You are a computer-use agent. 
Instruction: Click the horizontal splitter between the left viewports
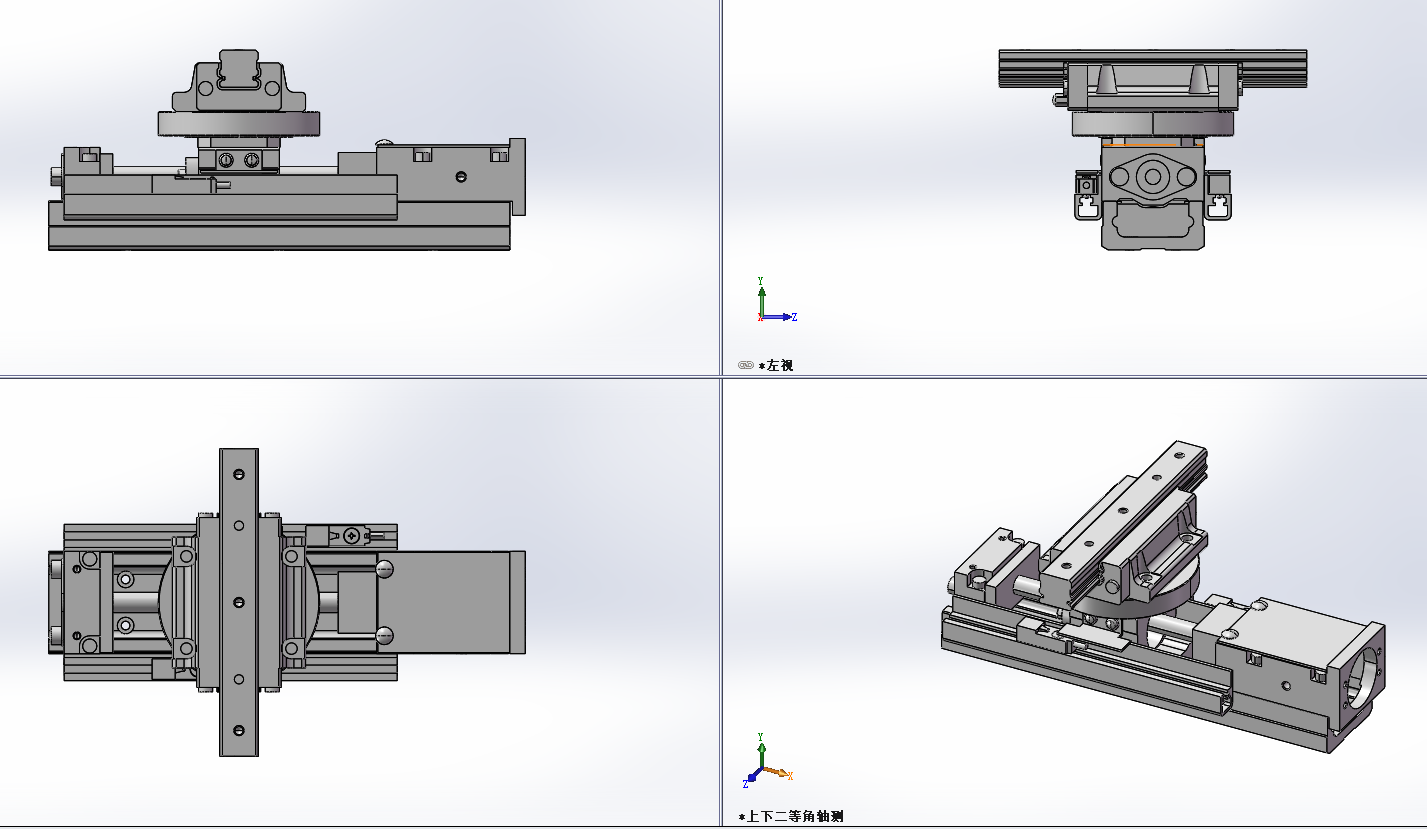360,377
